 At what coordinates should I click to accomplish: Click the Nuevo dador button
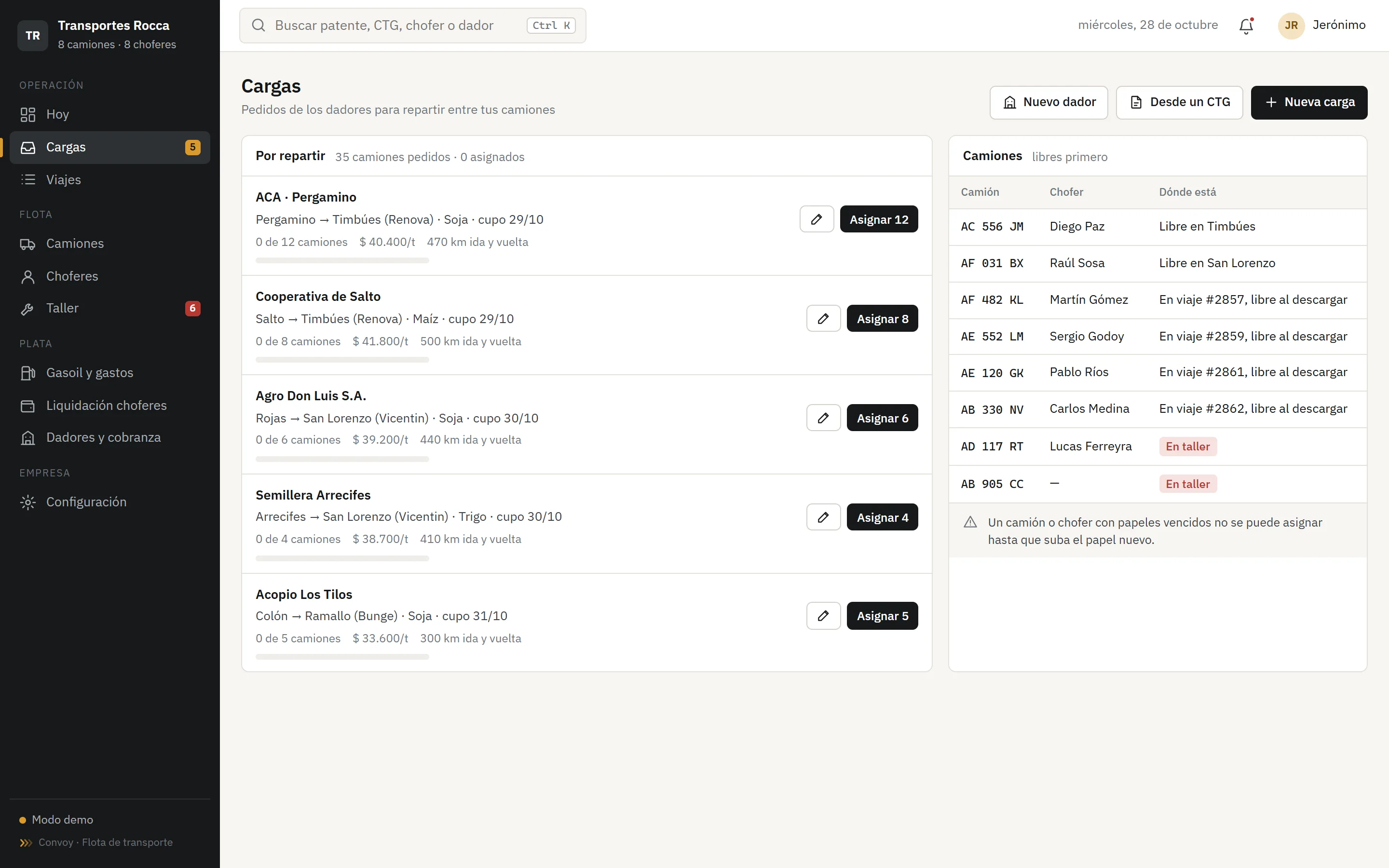(1049, 102)
